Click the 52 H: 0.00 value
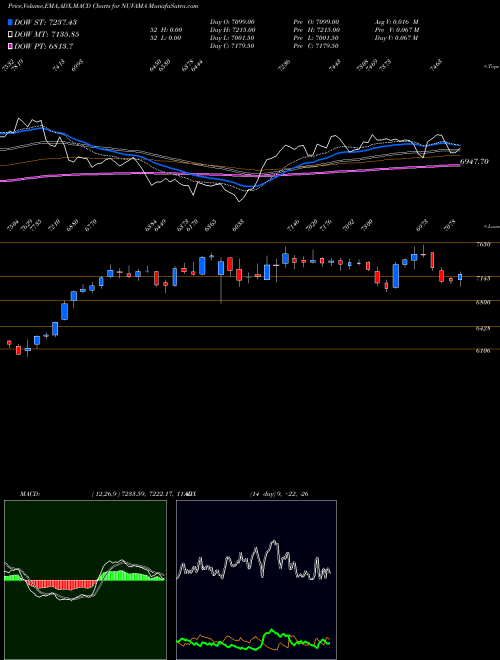Image resolution: width=500 pixels, height=660 pixels. pos(166,30)
